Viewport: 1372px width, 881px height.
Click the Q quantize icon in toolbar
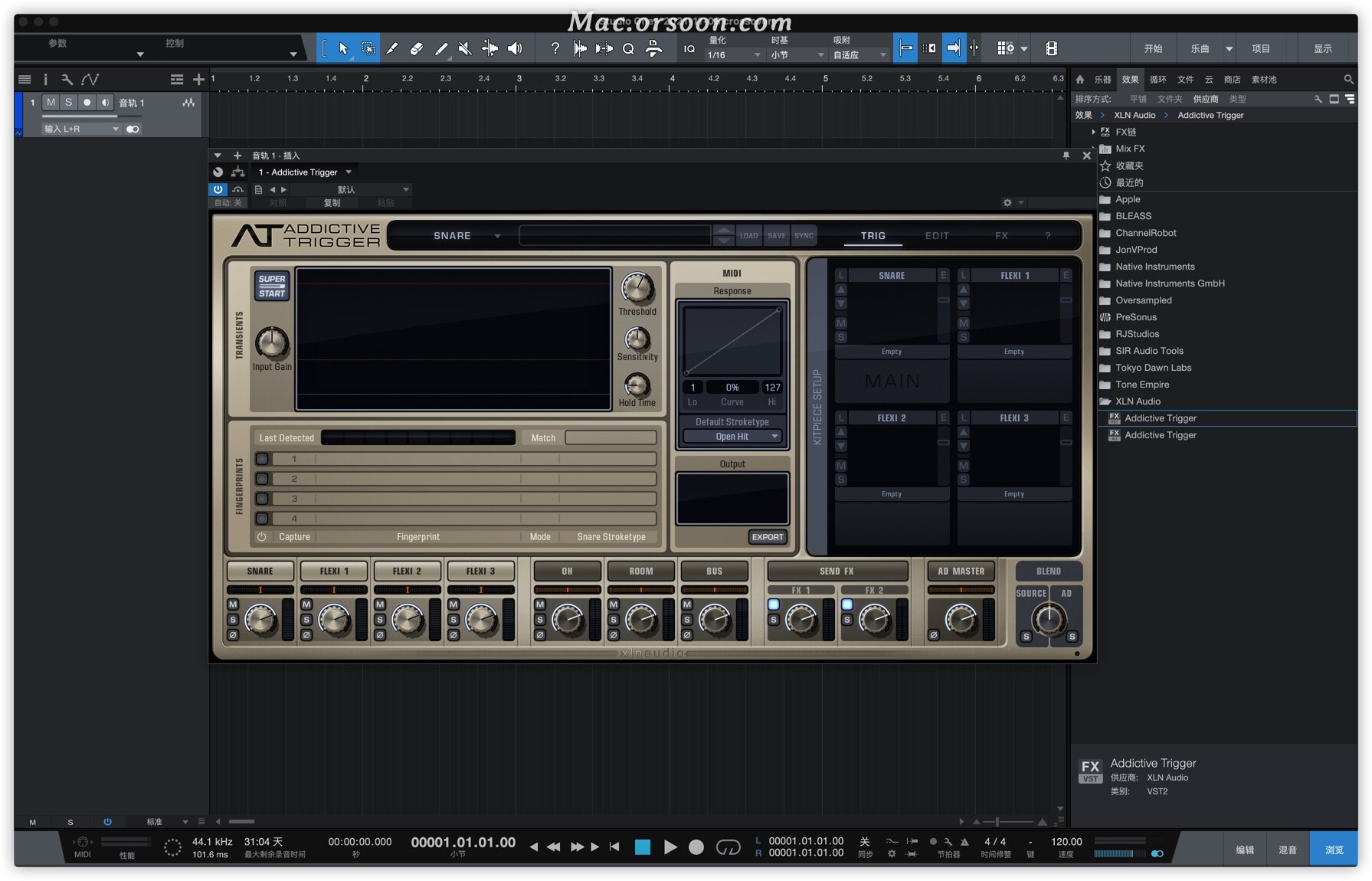click(628, 48)
